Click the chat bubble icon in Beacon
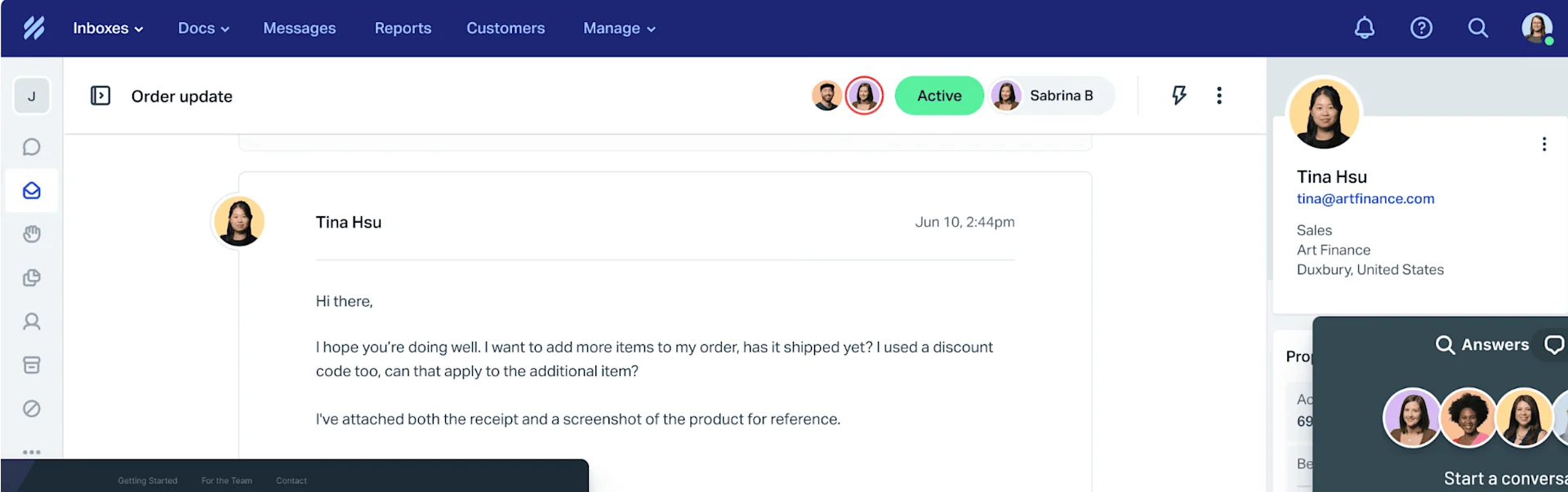This screenshot has width=1568, height=492. 1554,345
